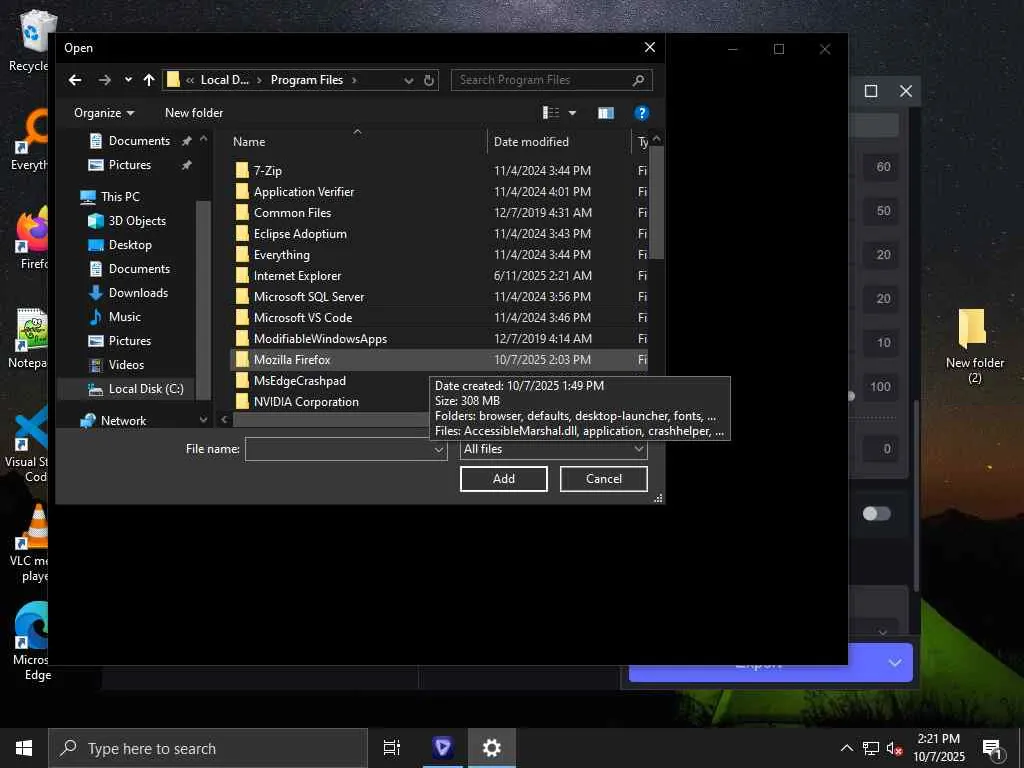Go up one folder level

[149, 80]
